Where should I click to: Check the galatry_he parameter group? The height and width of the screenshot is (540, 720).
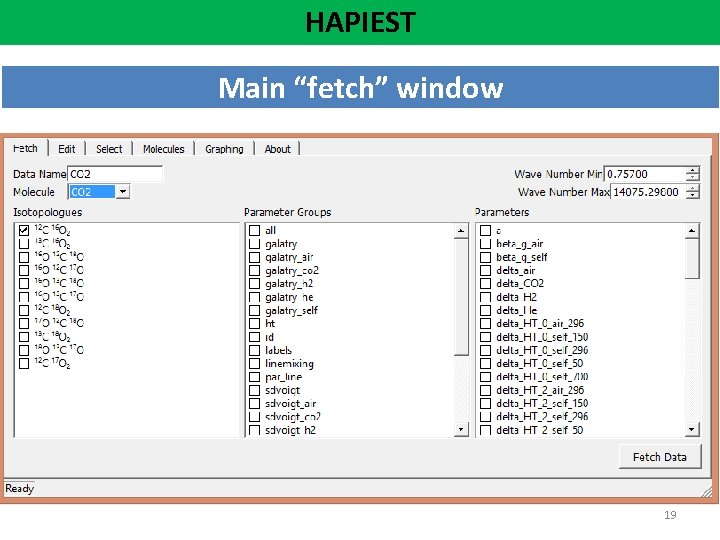[254, 297]
